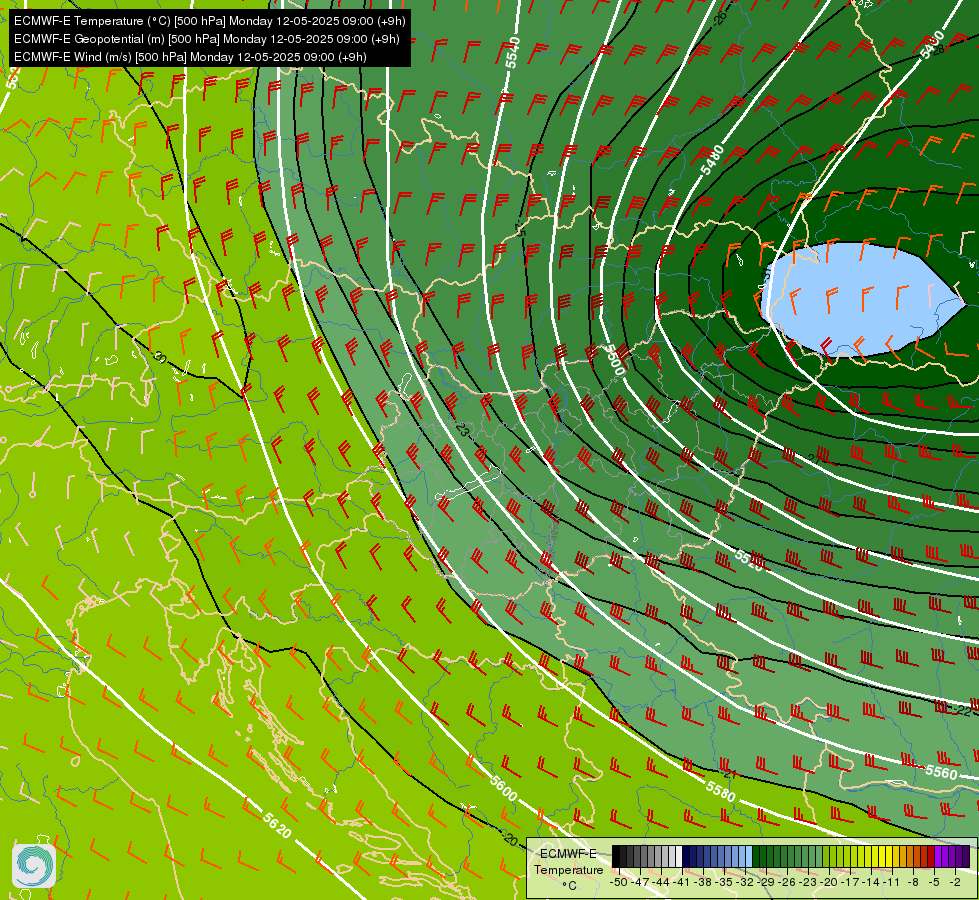Screen dimensions: 979x900
Task: Select the Geopotential (m) 500 hPa title line
Action: click(207, 39)
